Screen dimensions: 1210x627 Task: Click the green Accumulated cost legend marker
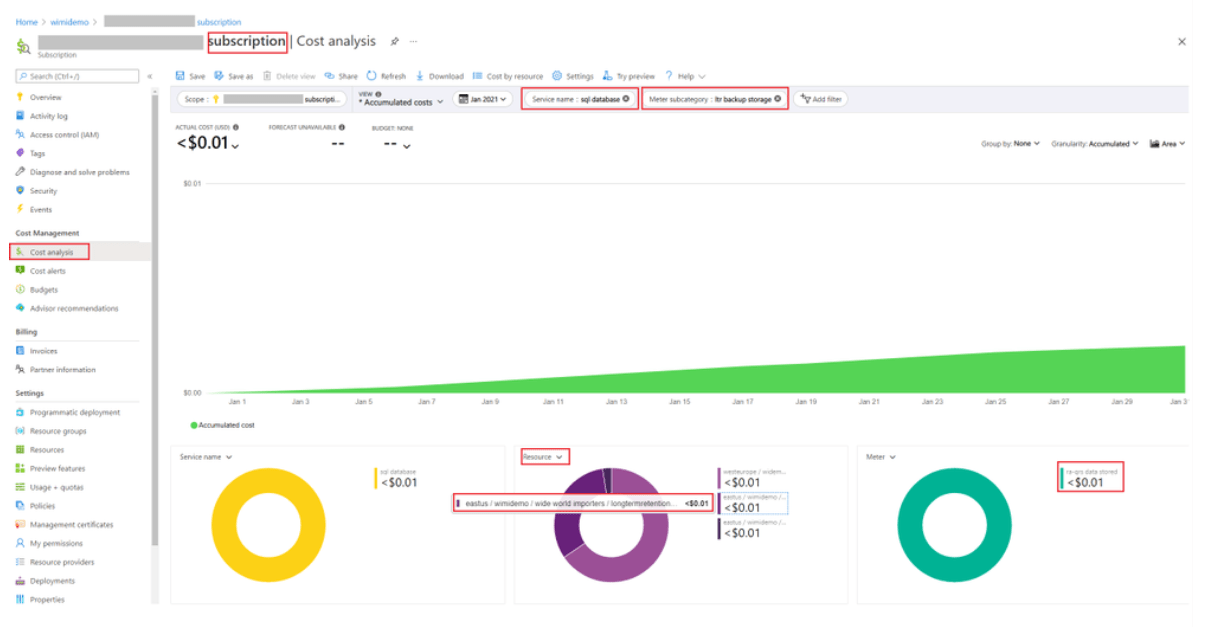tap(194, 425)
